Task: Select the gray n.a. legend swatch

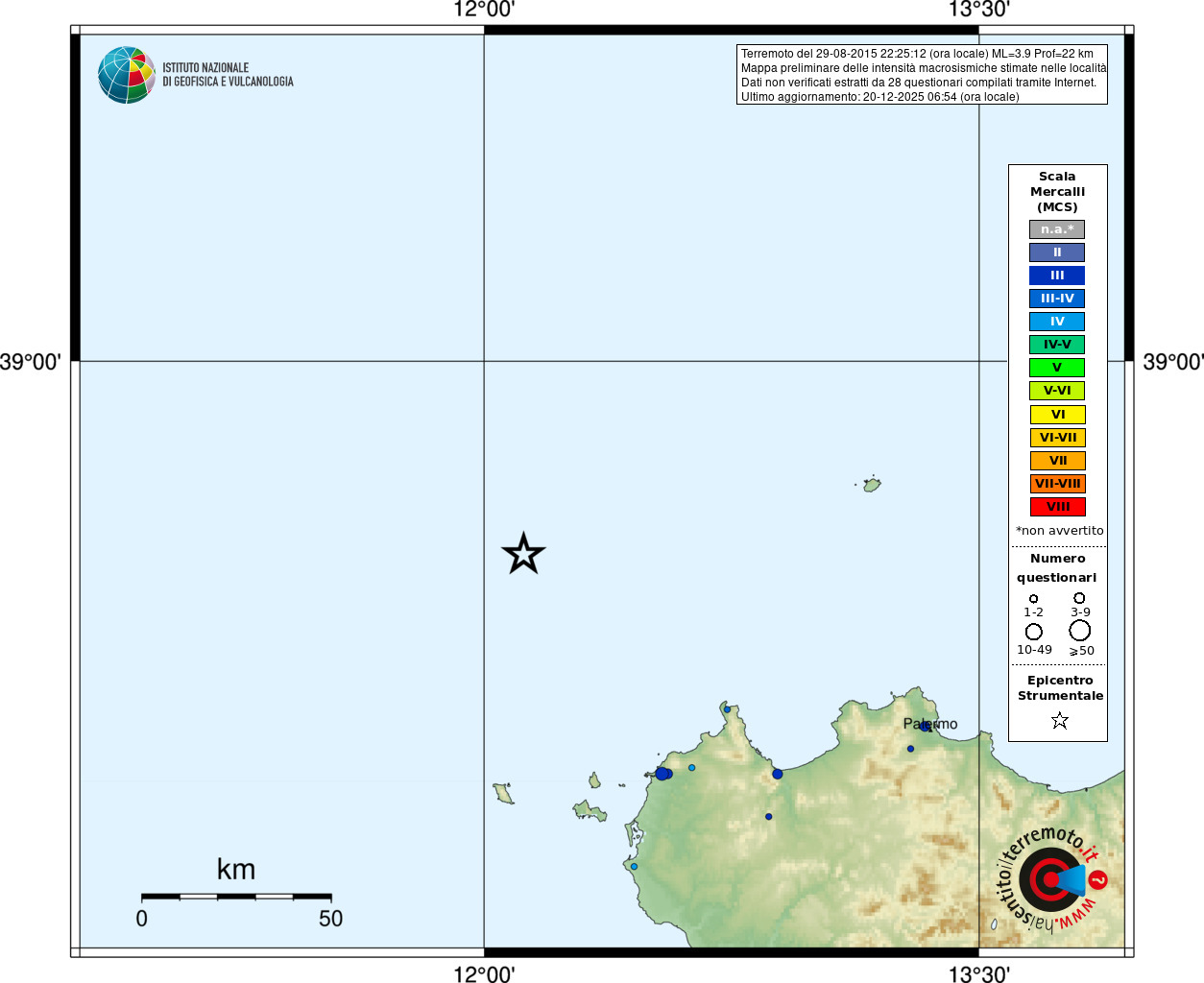Action: 1057,229
